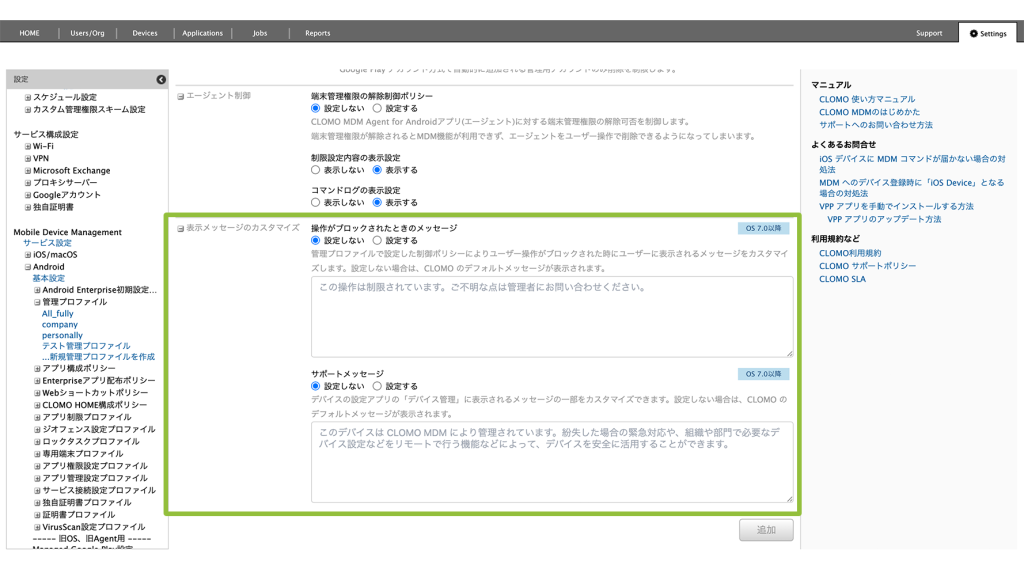Click the minus icon beside エージェント制御
Screen dimensions: 1024x576
[181, 96]
